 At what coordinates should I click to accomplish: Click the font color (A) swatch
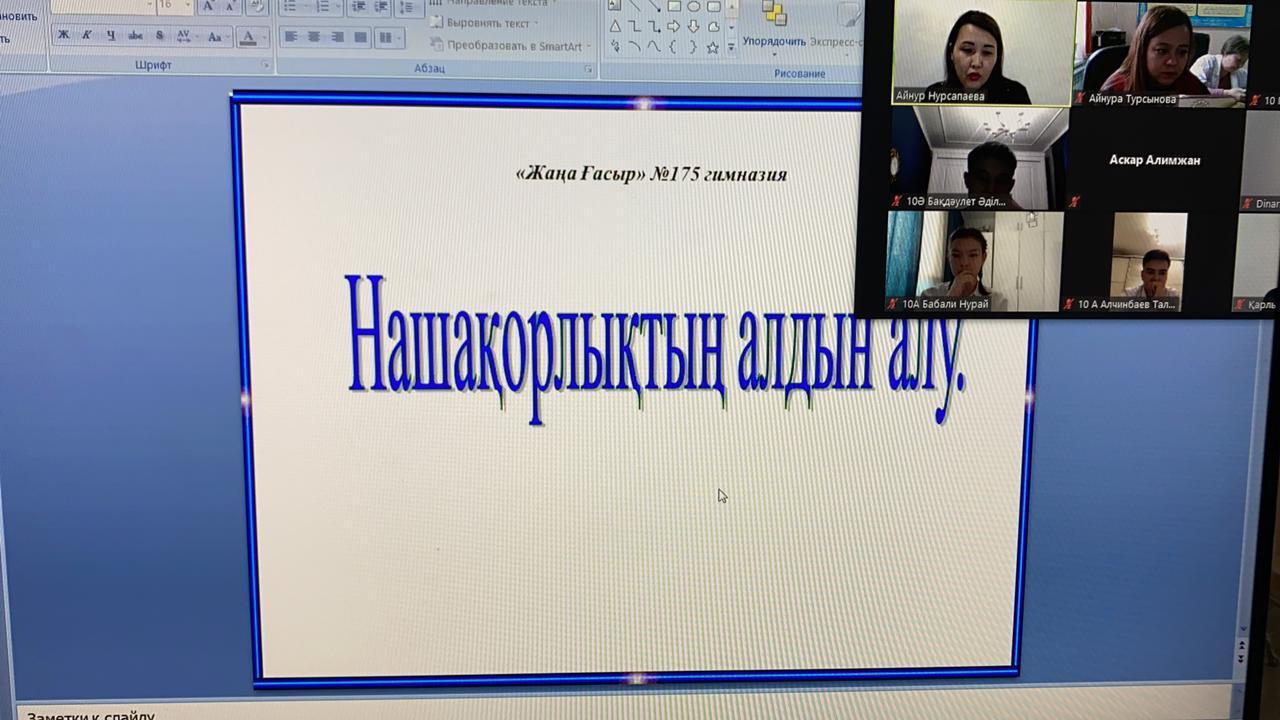(248, 37)
